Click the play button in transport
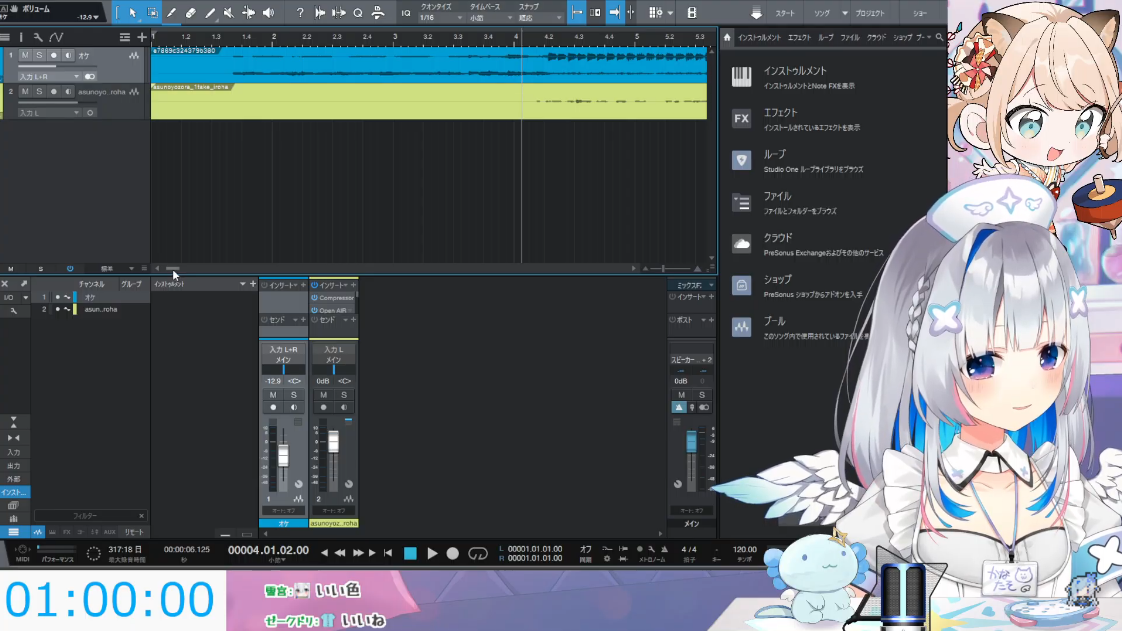The image size is (1122, 631). pyautogui.click(x=432, y=553)
